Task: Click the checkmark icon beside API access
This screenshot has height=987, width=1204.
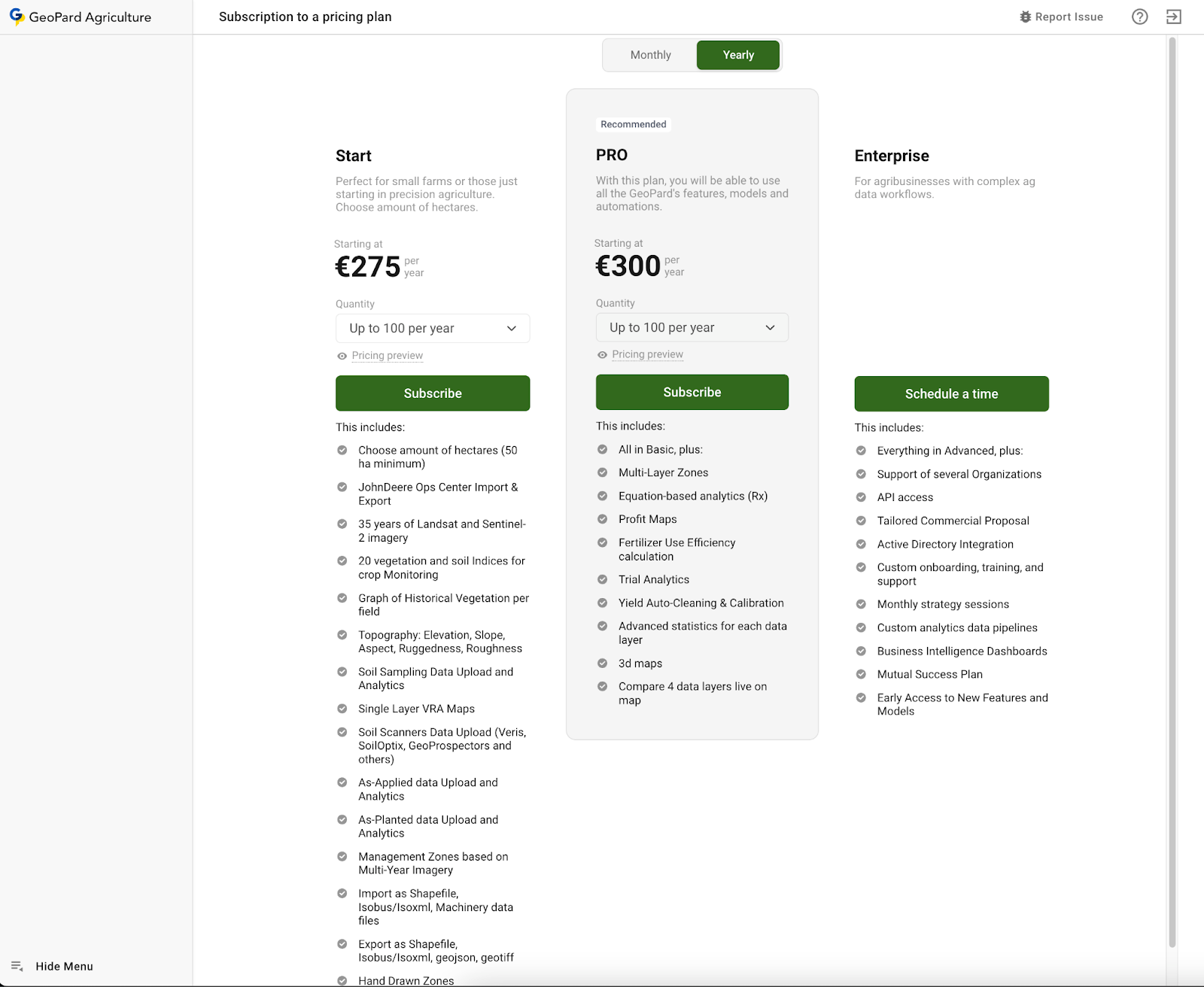Action: [861, 497]
